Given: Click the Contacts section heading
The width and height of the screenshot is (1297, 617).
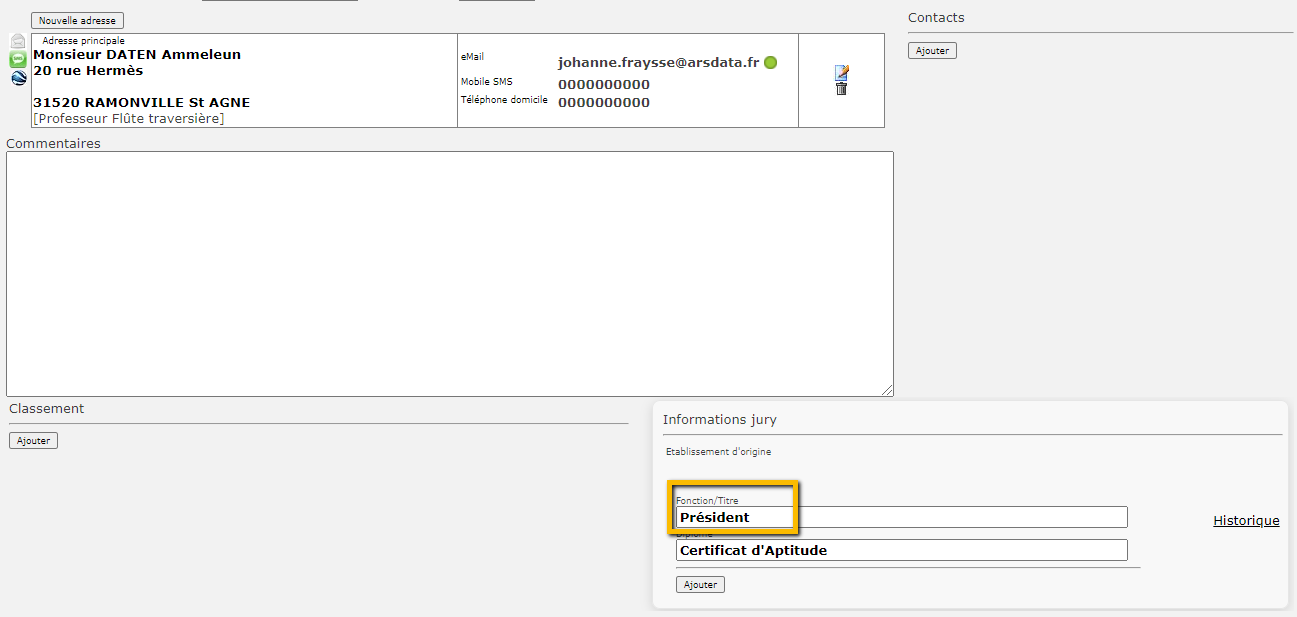Looking at the screenshot, I should point(936,18).
